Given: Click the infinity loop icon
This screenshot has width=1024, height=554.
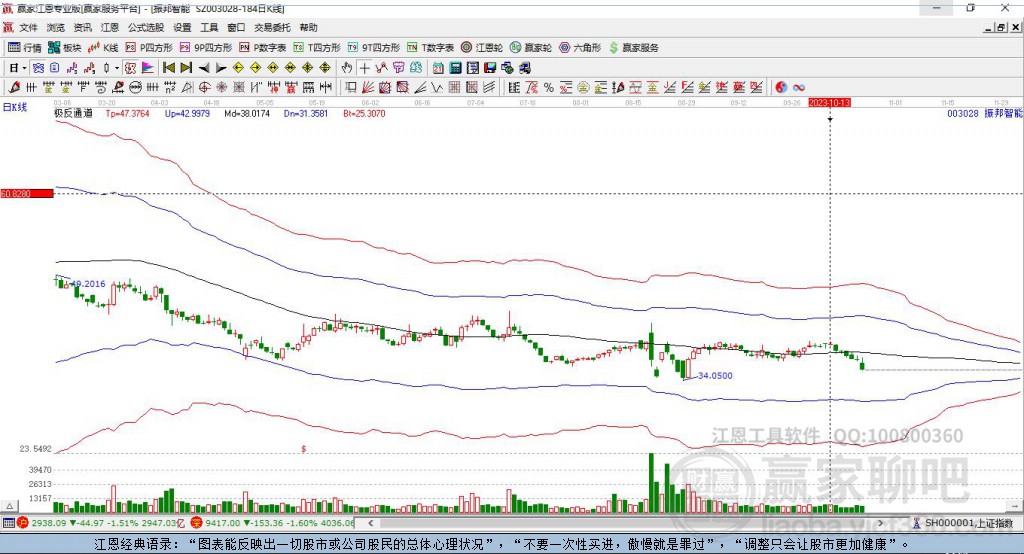Looking at the screenshot, I should click(799, 88).
